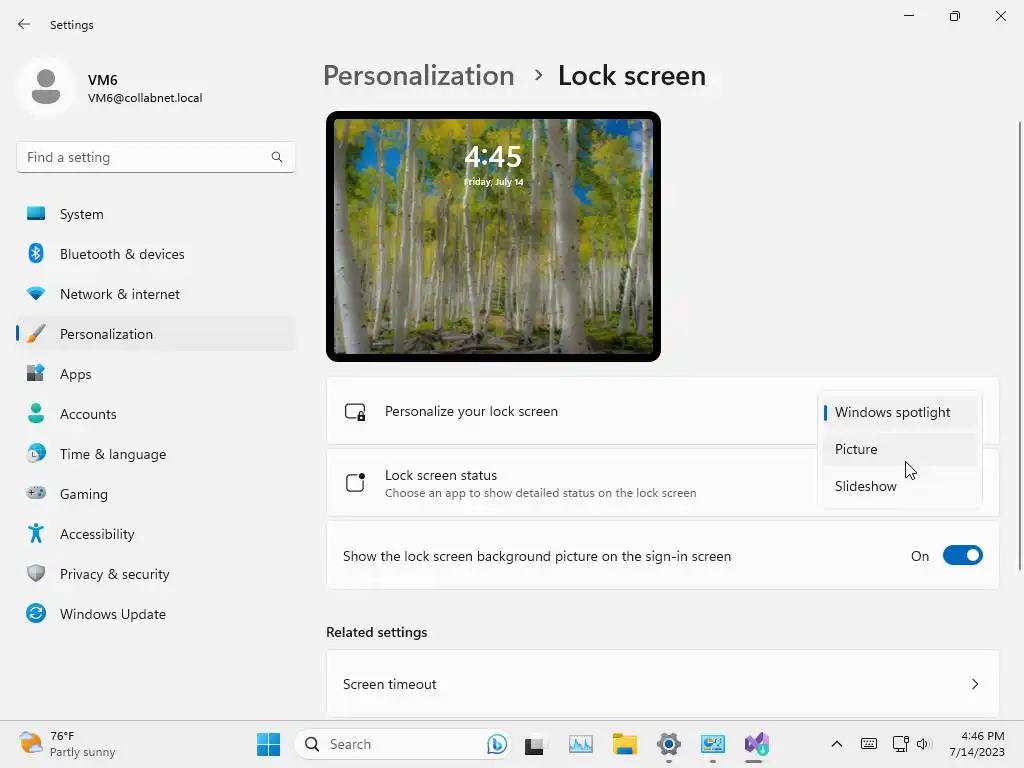Click the Accessibility figure icon
This screenshot has width=1024, height=768.
click(x=36, y=534)
